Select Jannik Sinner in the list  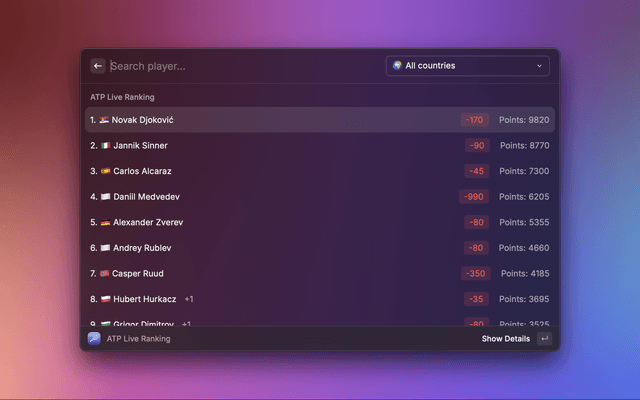click(140, 146)
